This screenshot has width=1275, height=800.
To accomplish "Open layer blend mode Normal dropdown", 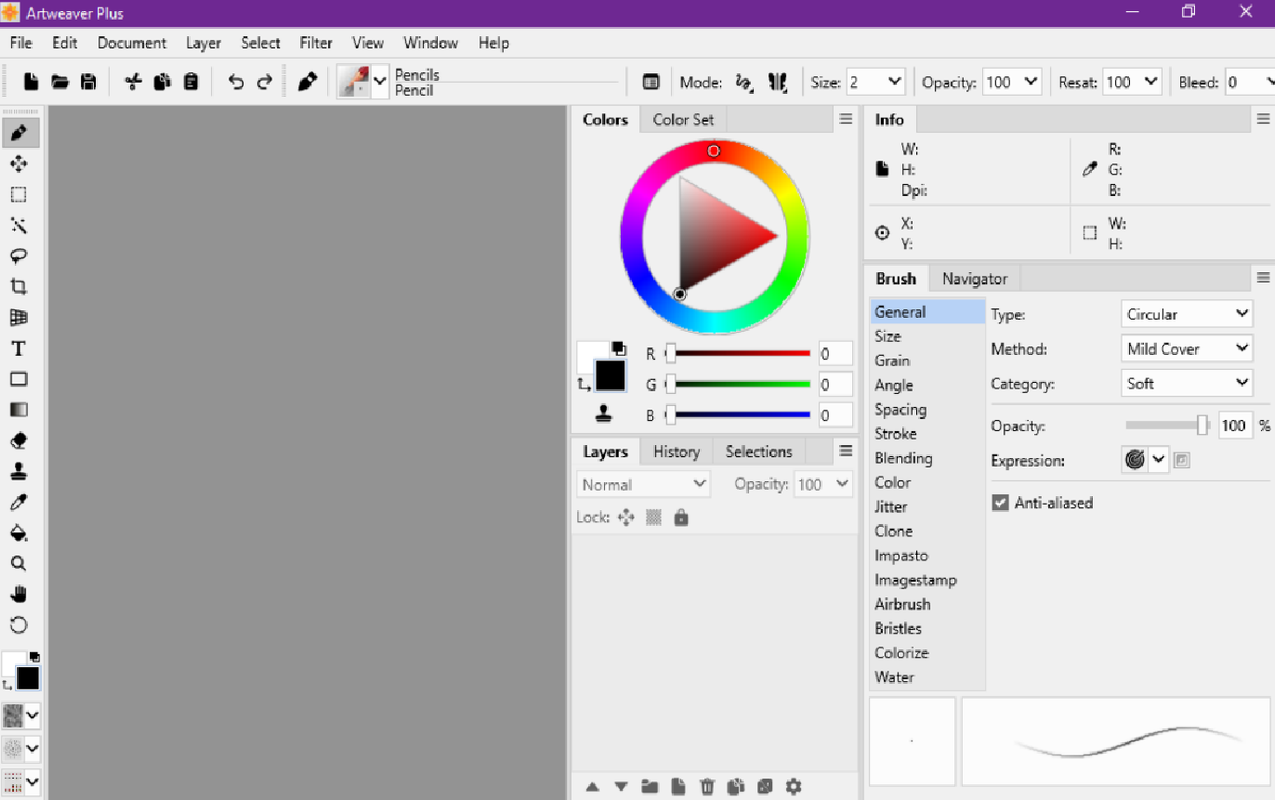I will [643, 484].
